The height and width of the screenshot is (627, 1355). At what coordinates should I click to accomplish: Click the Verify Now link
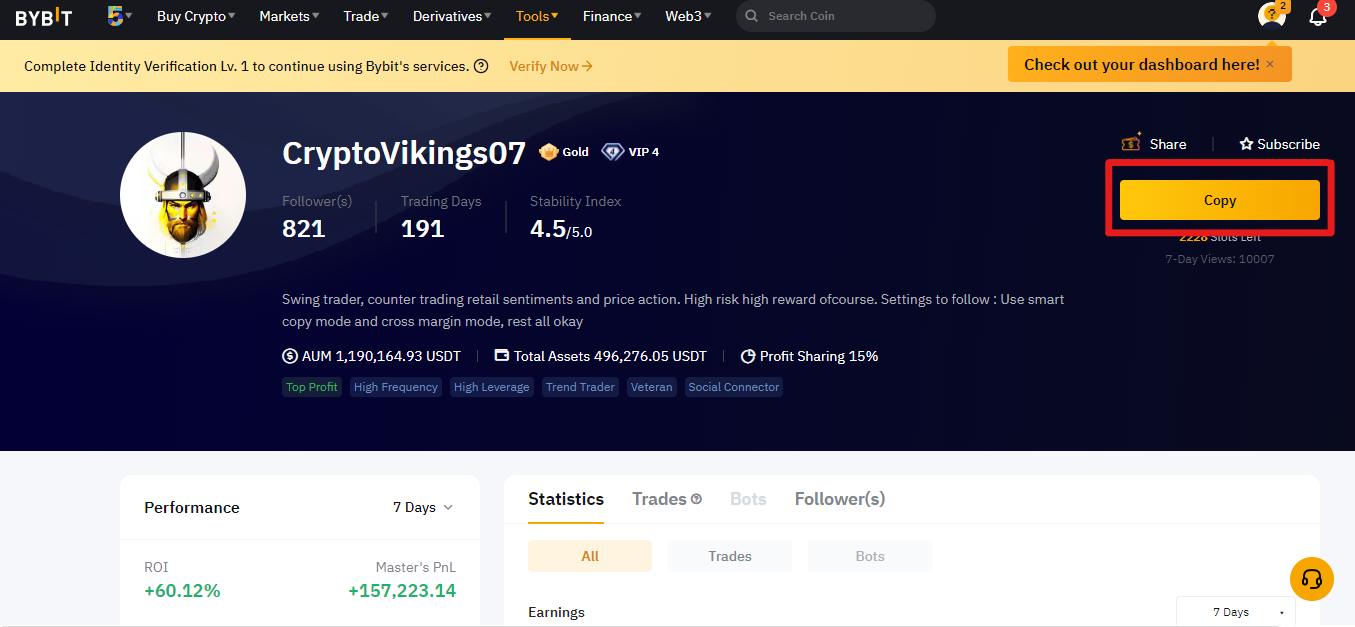551,66
